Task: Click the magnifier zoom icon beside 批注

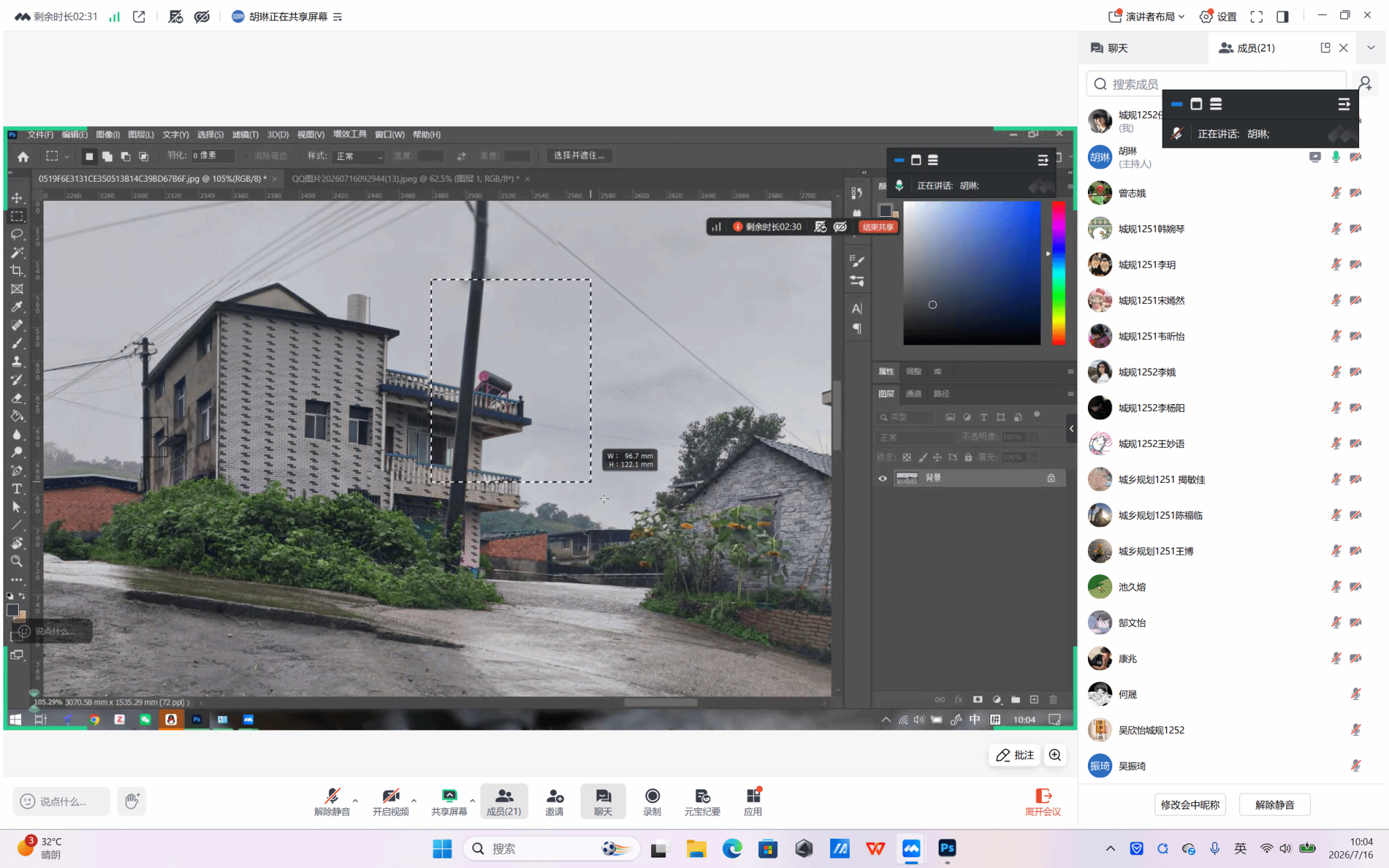Action: [x=1055, y=755]
